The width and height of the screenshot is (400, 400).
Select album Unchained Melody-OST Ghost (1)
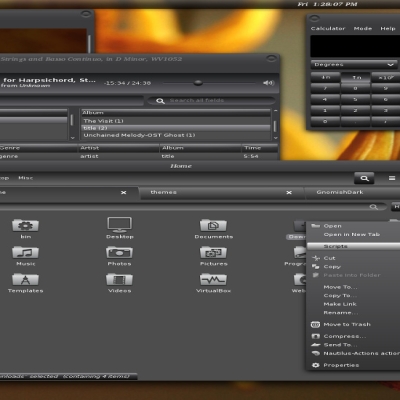click(x=176, y=135)
